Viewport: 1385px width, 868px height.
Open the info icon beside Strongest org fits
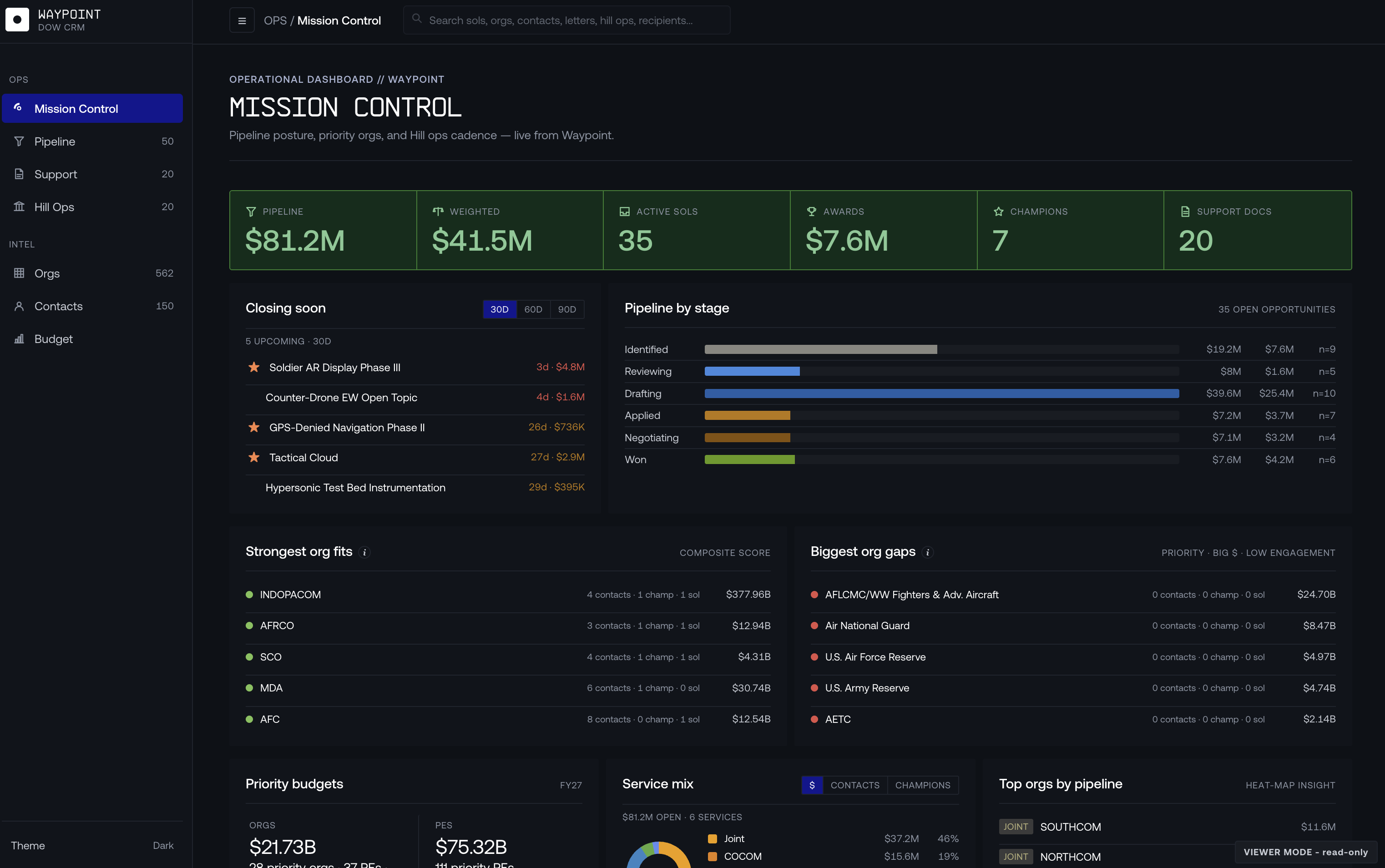tap(364, 552)
